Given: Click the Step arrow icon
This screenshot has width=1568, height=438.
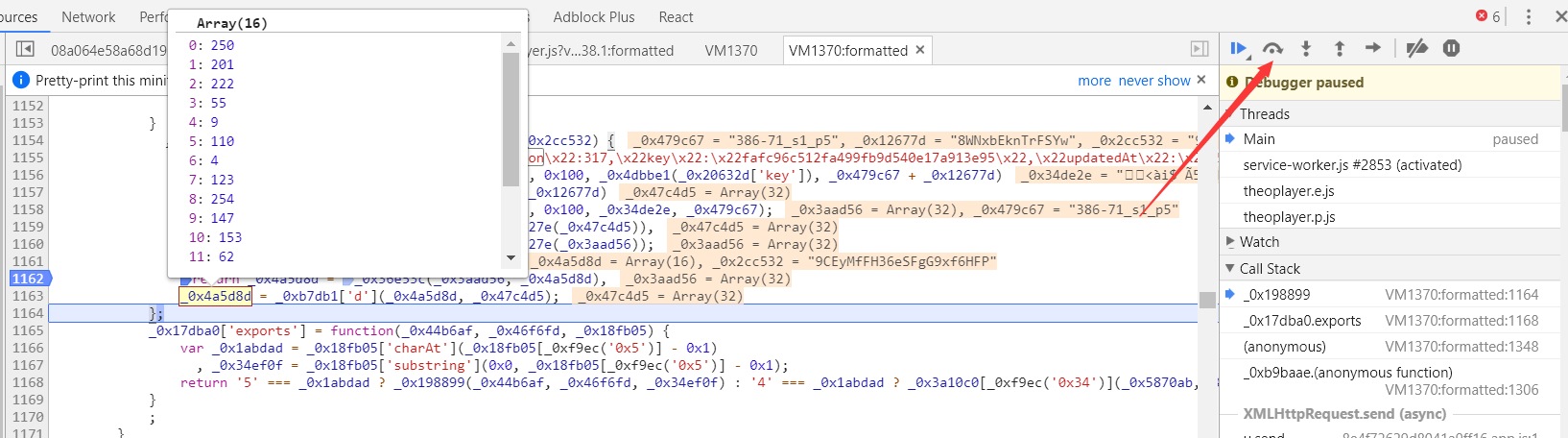Looking at the screenshot, I should click(x=1373, y=48).
